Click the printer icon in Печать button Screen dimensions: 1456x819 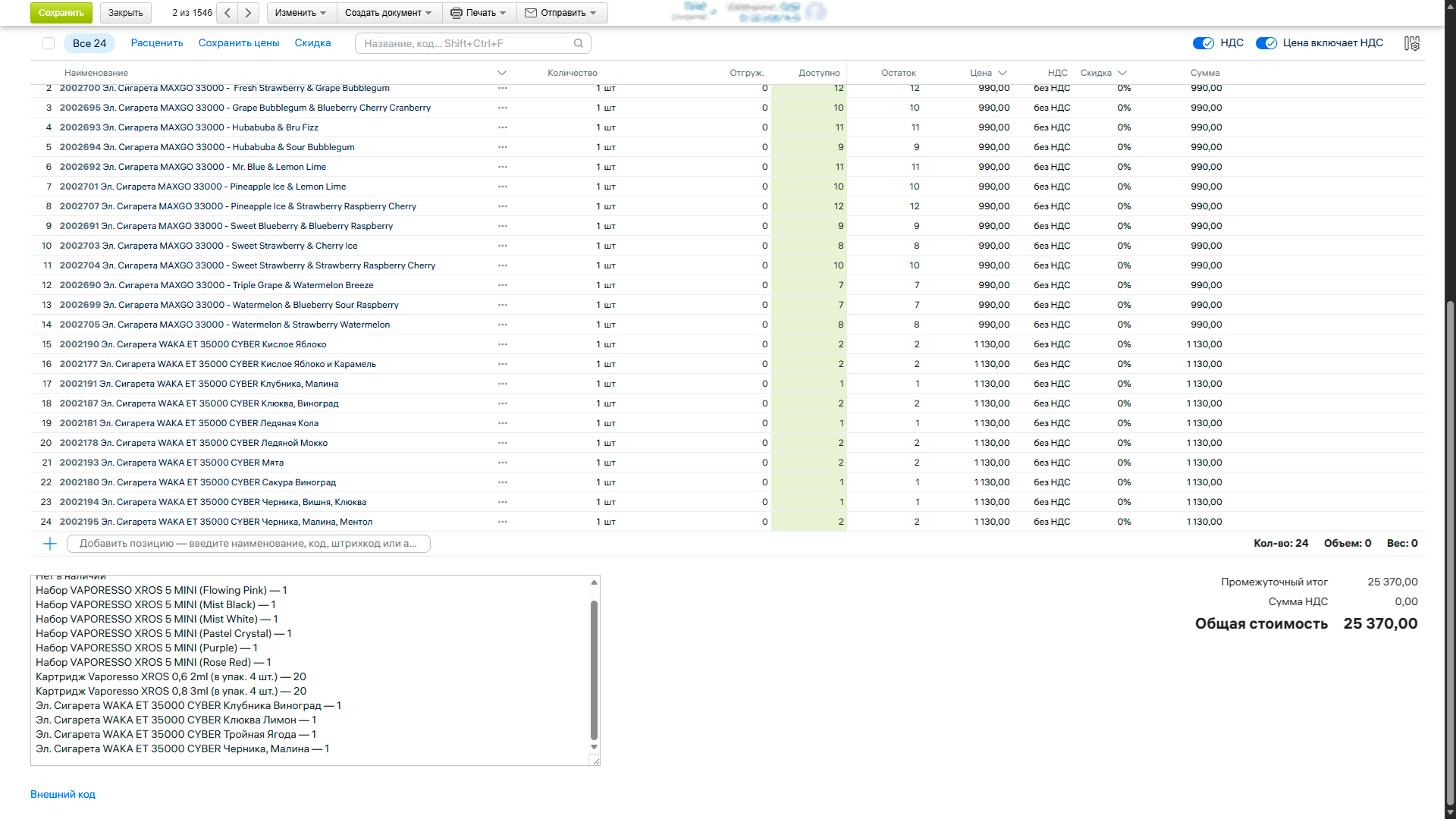pos(457,13)
